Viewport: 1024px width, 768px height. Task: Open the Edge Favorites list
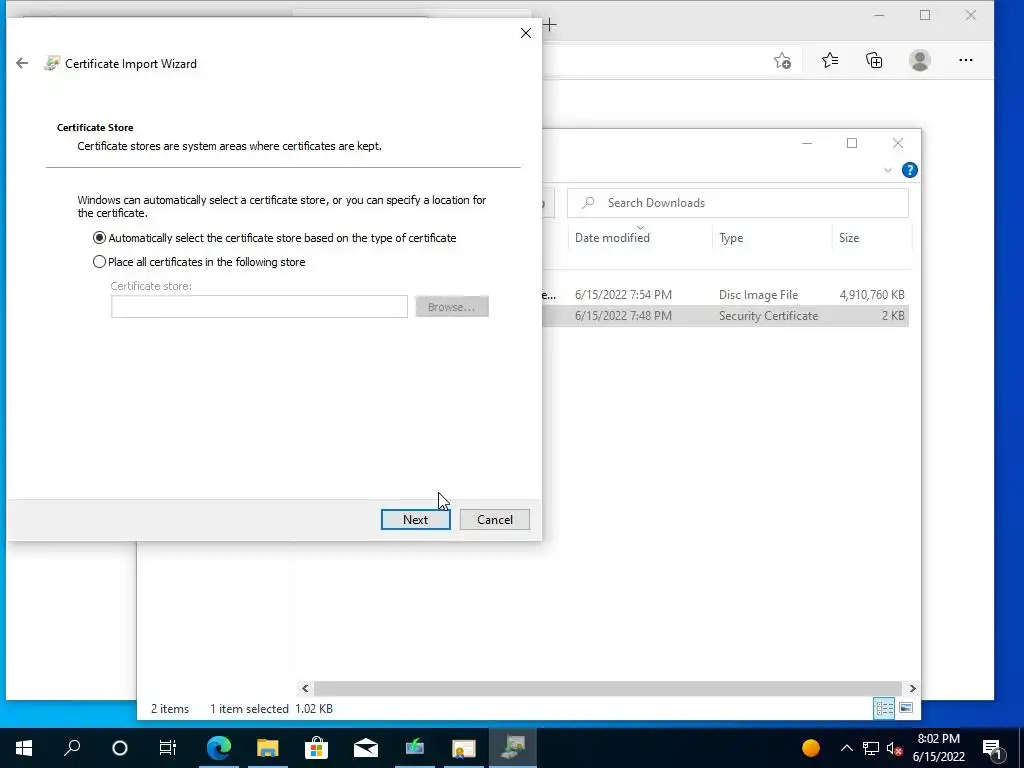[829, 61]
